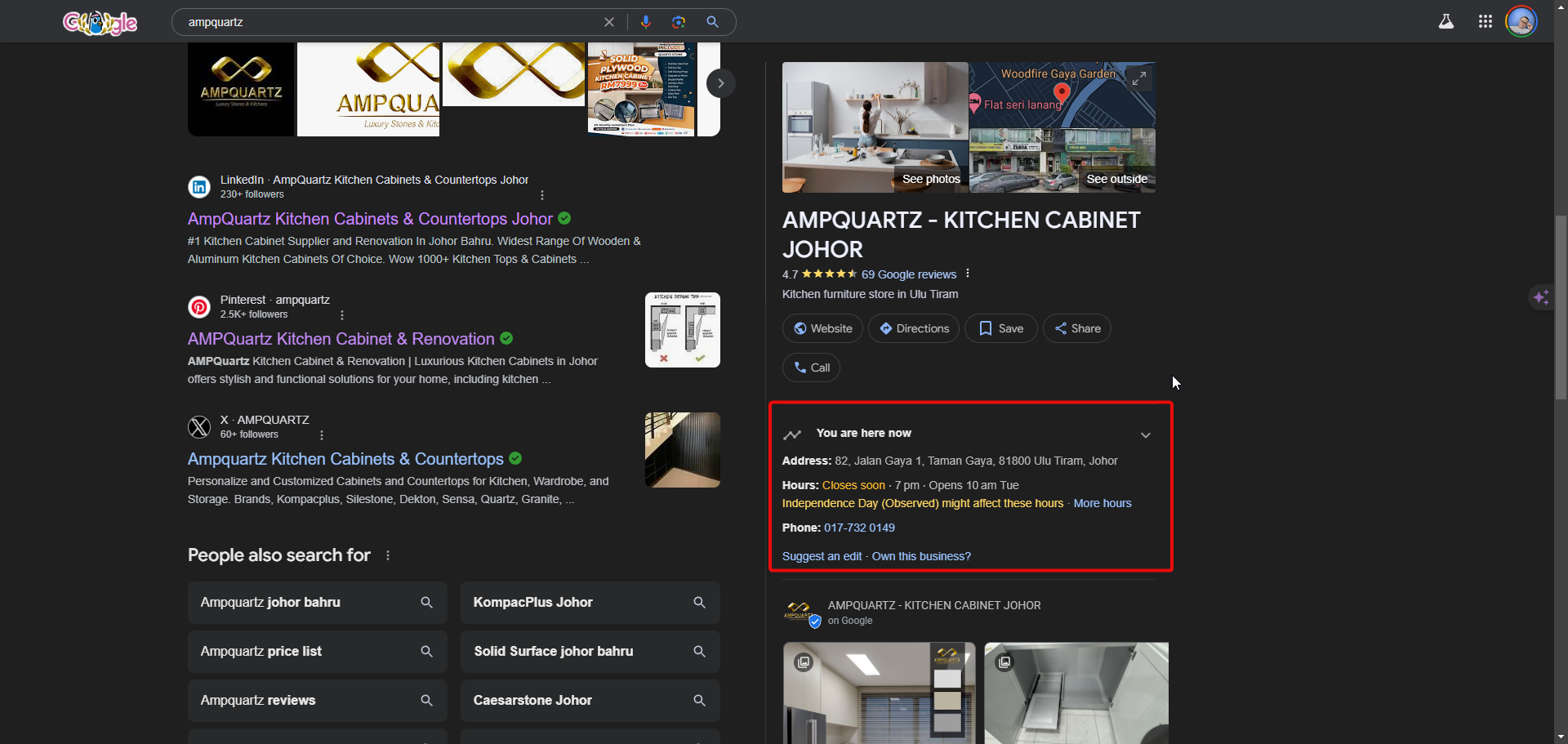
Task: Get Directions to the store
Action: point(914,328)
